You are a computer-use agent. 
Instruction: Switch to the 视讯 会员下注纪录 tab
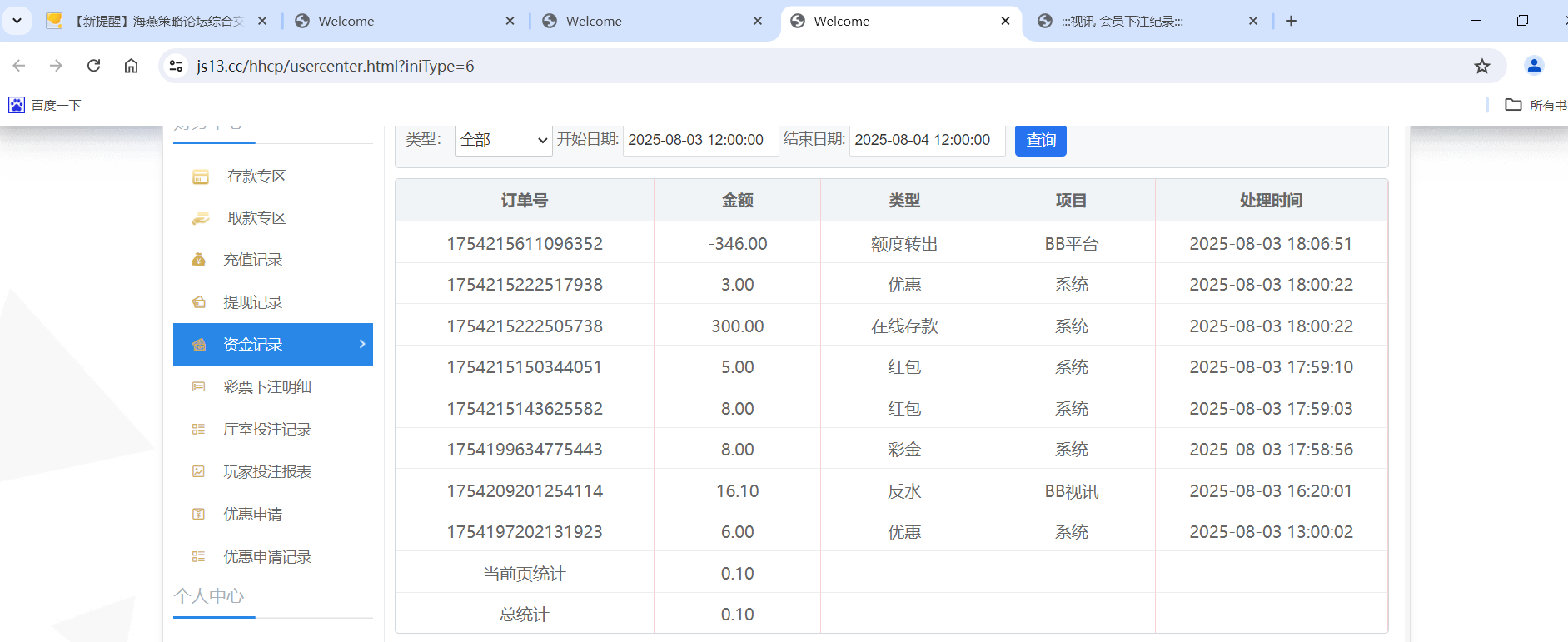pos(1122,22)
